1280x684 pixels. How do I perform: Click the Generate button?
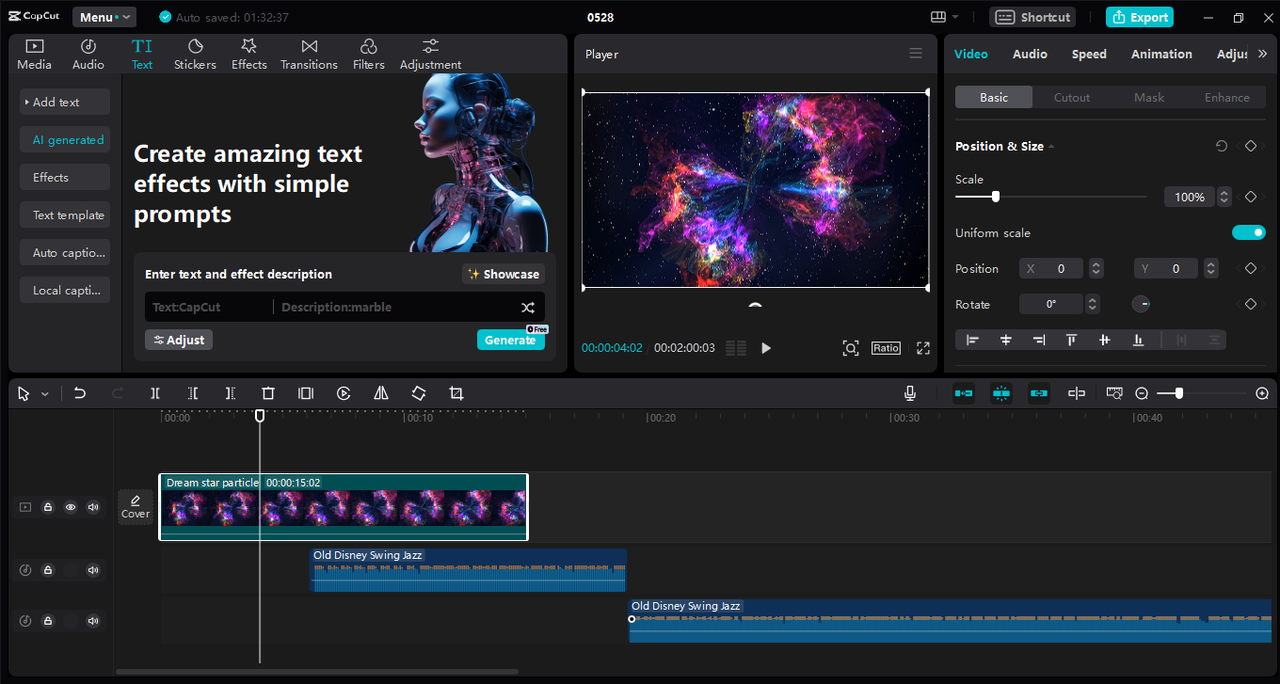(511, 340)
